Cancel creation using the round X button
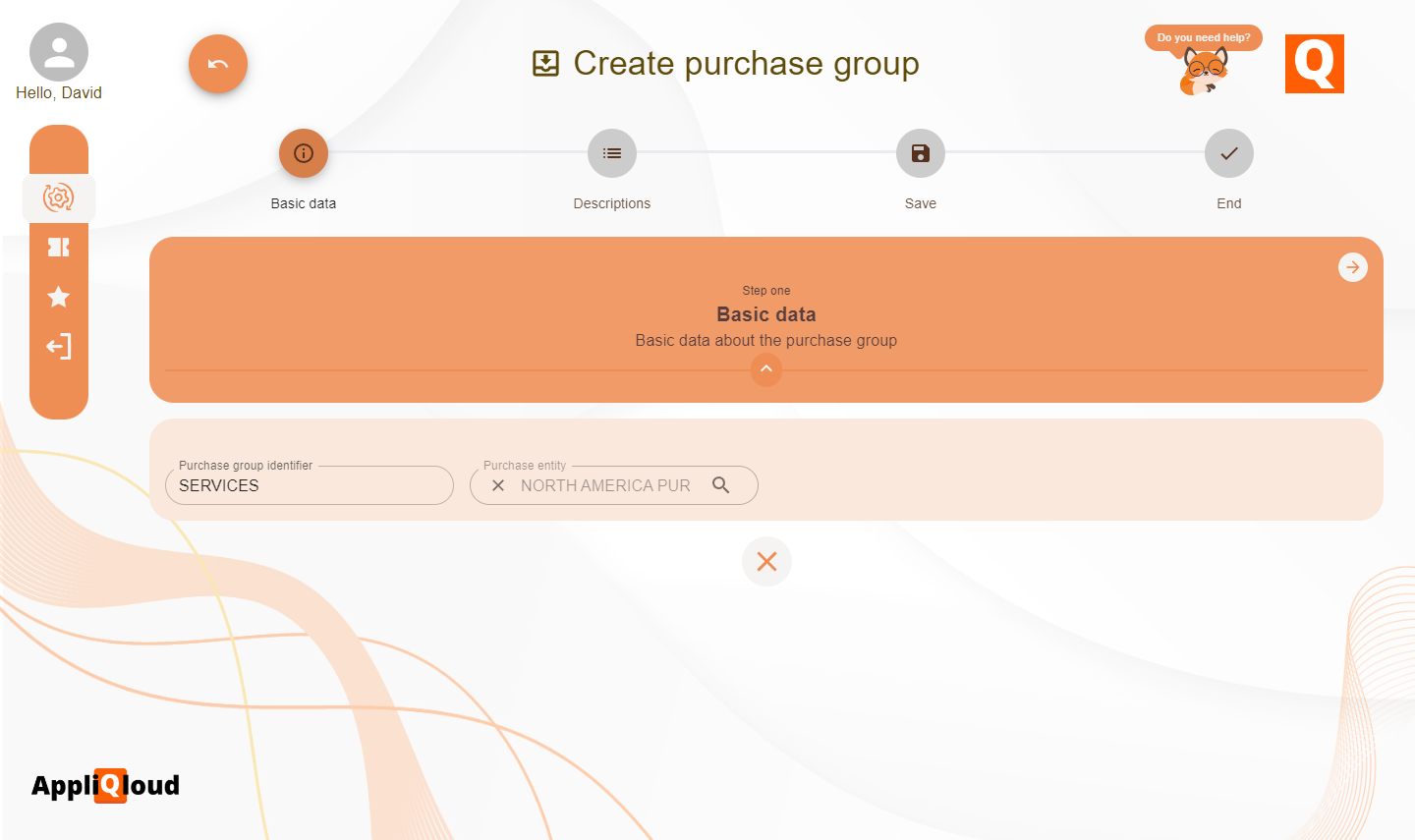 766,561
